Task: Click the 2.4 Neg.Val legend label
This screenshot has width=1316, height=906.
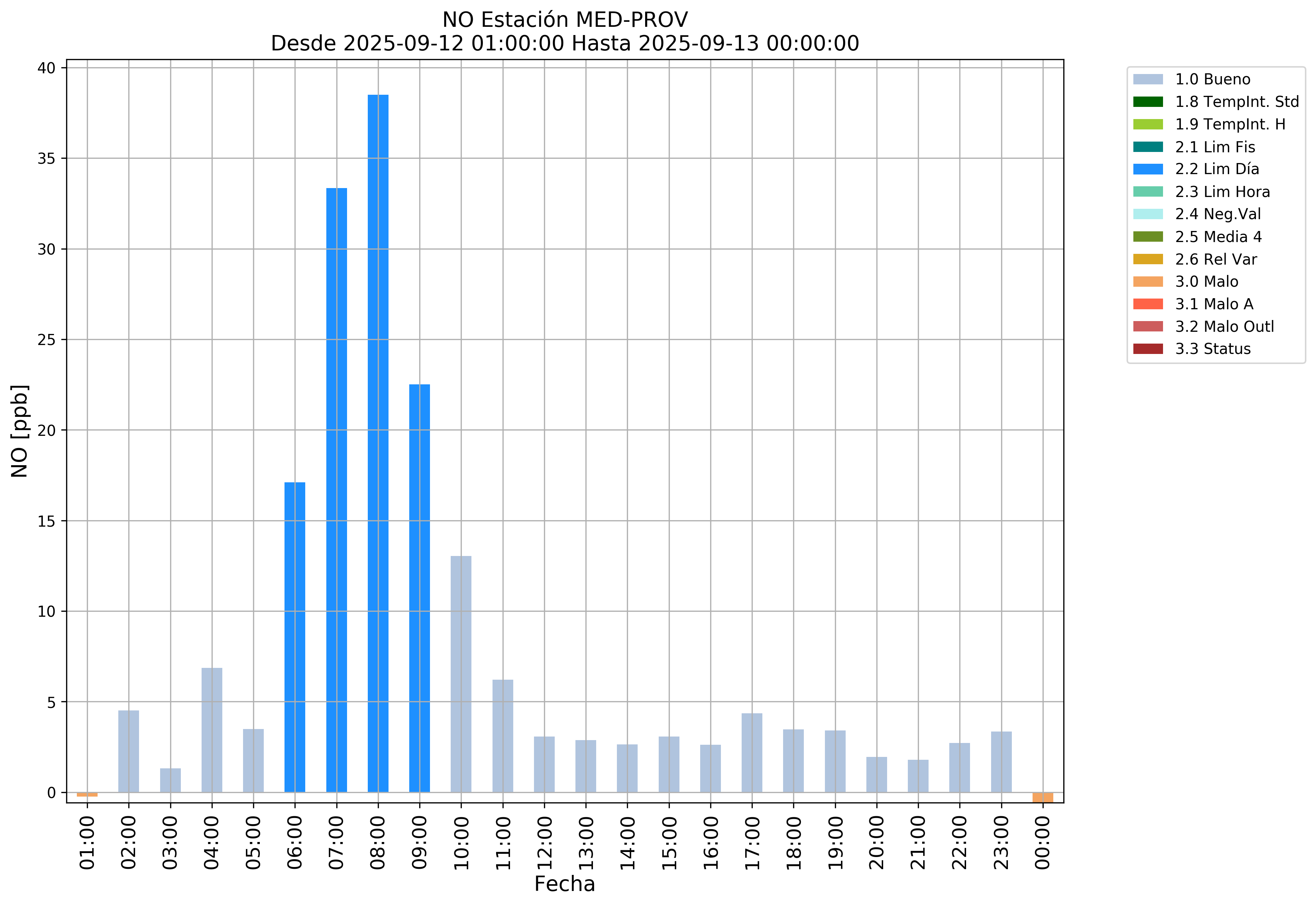Action: click(1217, 214)
